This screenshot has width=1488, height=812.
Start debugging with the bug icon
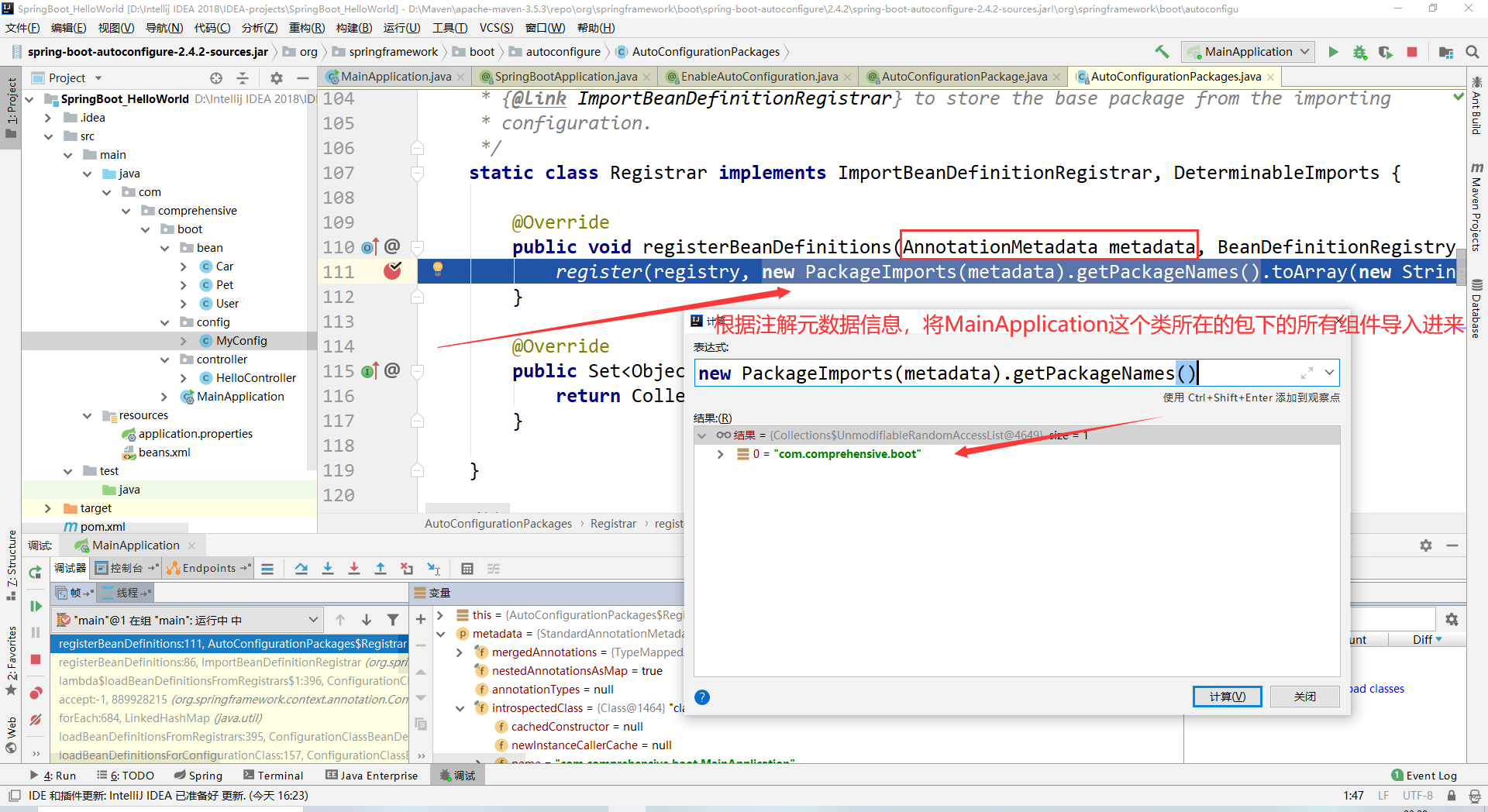(1359, 52)
